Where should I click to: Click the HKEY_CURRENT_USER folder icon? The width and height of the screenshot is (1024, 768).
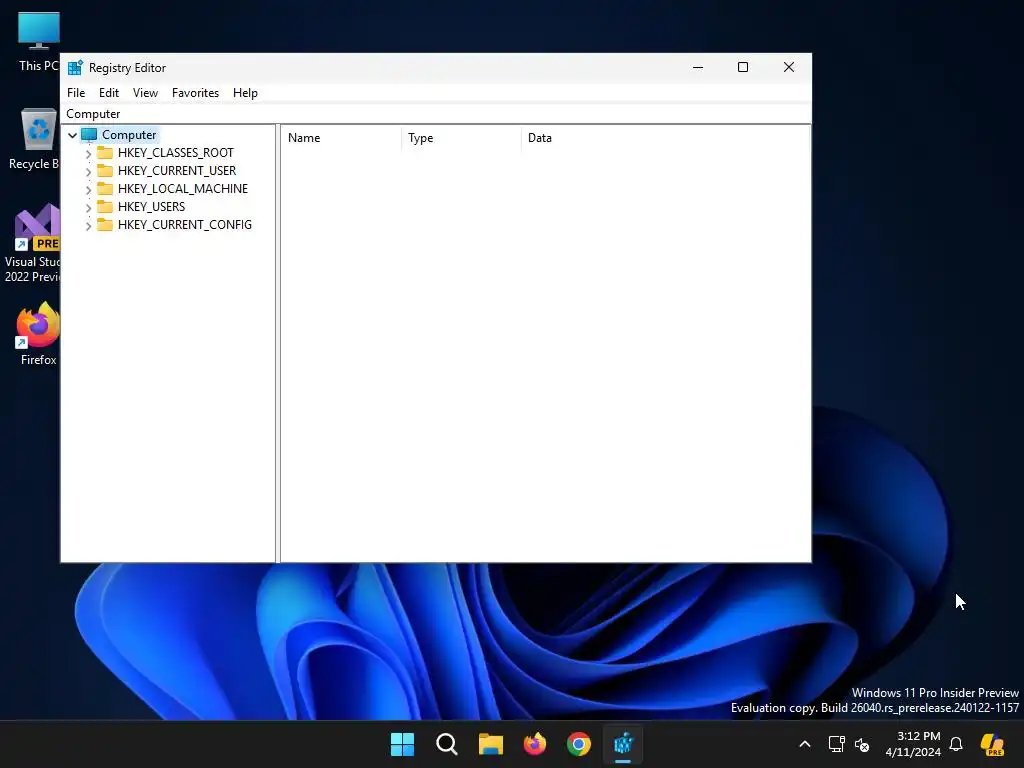(104, 170)
